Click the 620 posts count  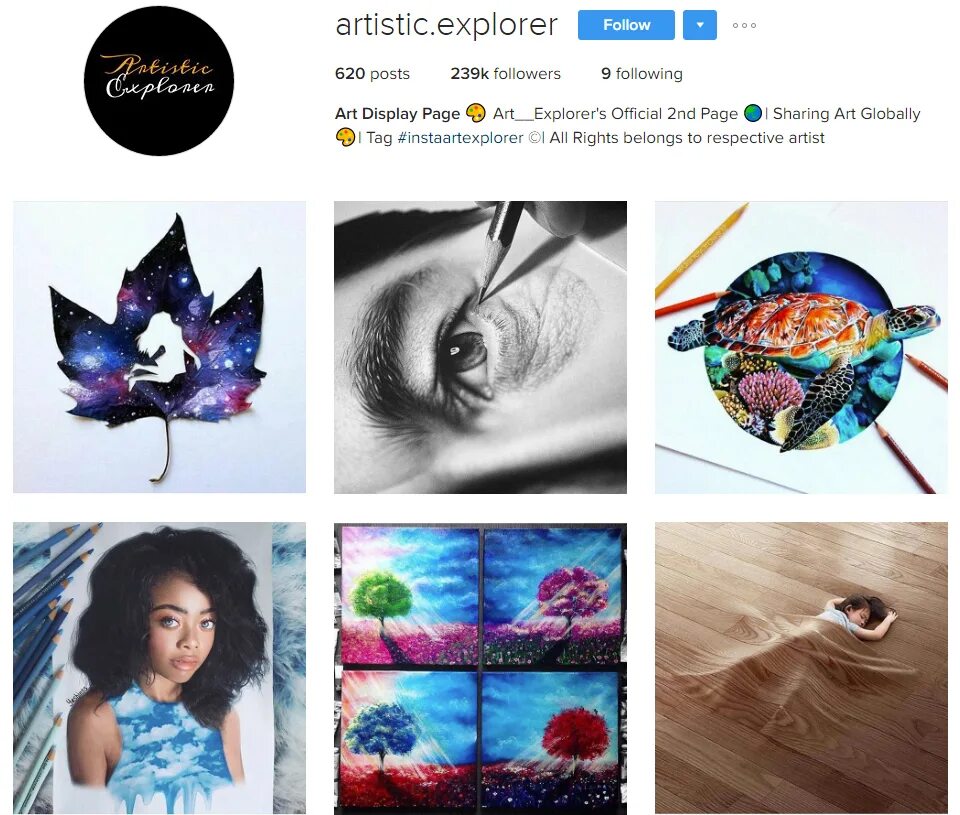point(372,73)
